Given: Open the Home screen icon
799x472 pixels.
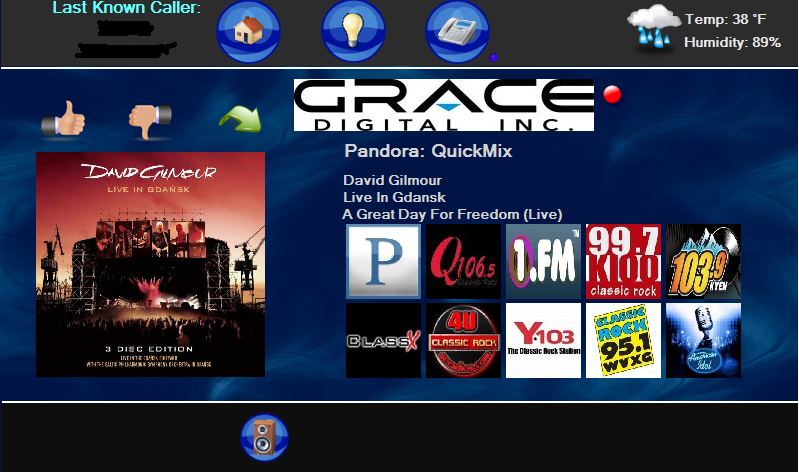Looking at the screenshot, I should coord(248,32).
